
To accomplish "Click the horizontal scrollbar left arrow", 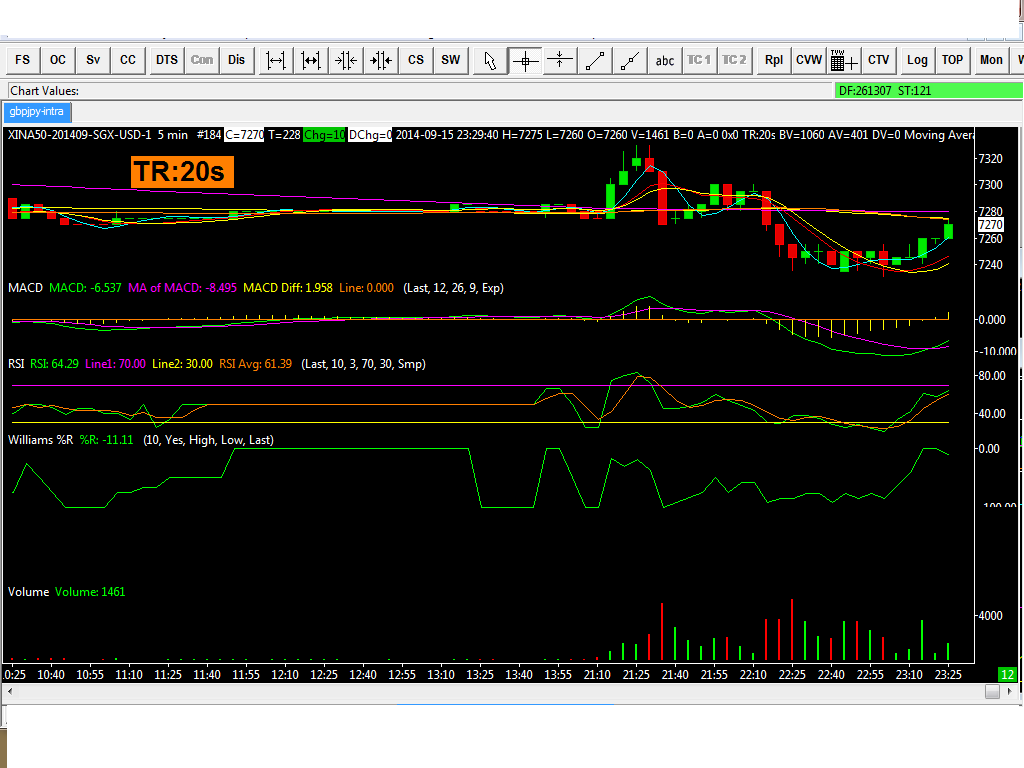I will 9,691.
